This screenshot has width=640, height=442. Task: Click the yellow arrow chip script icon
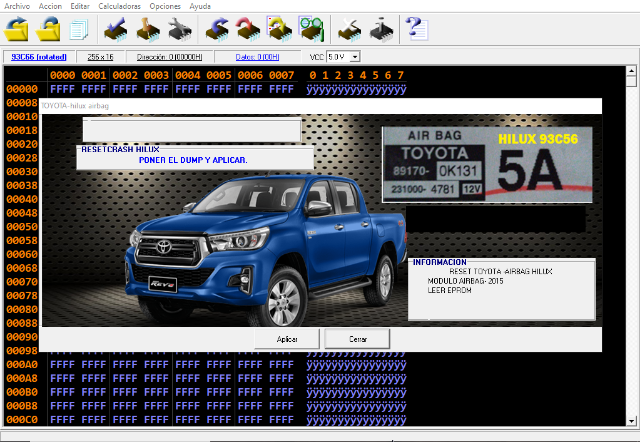coord(279,29)
